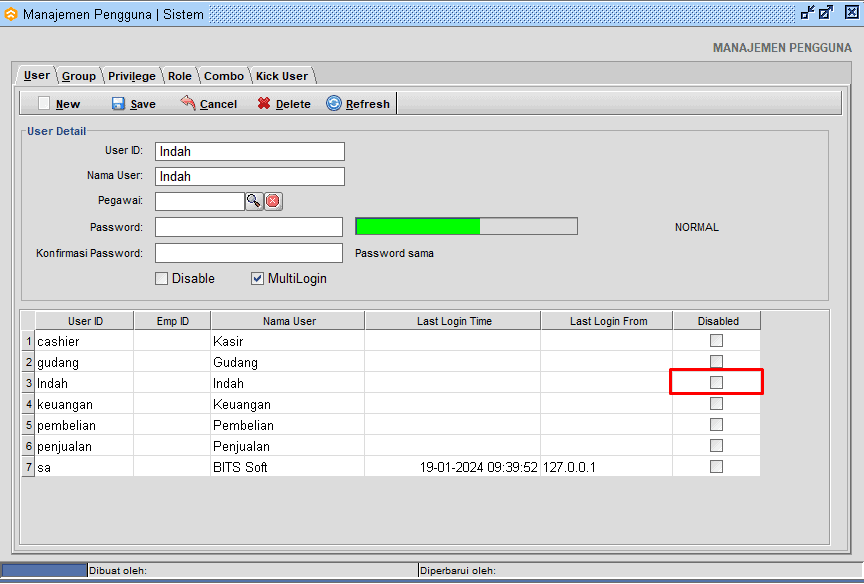Click the Konfirmasi Password input field
The width and height of the screenshot is (864, 584).
(249, 253)
